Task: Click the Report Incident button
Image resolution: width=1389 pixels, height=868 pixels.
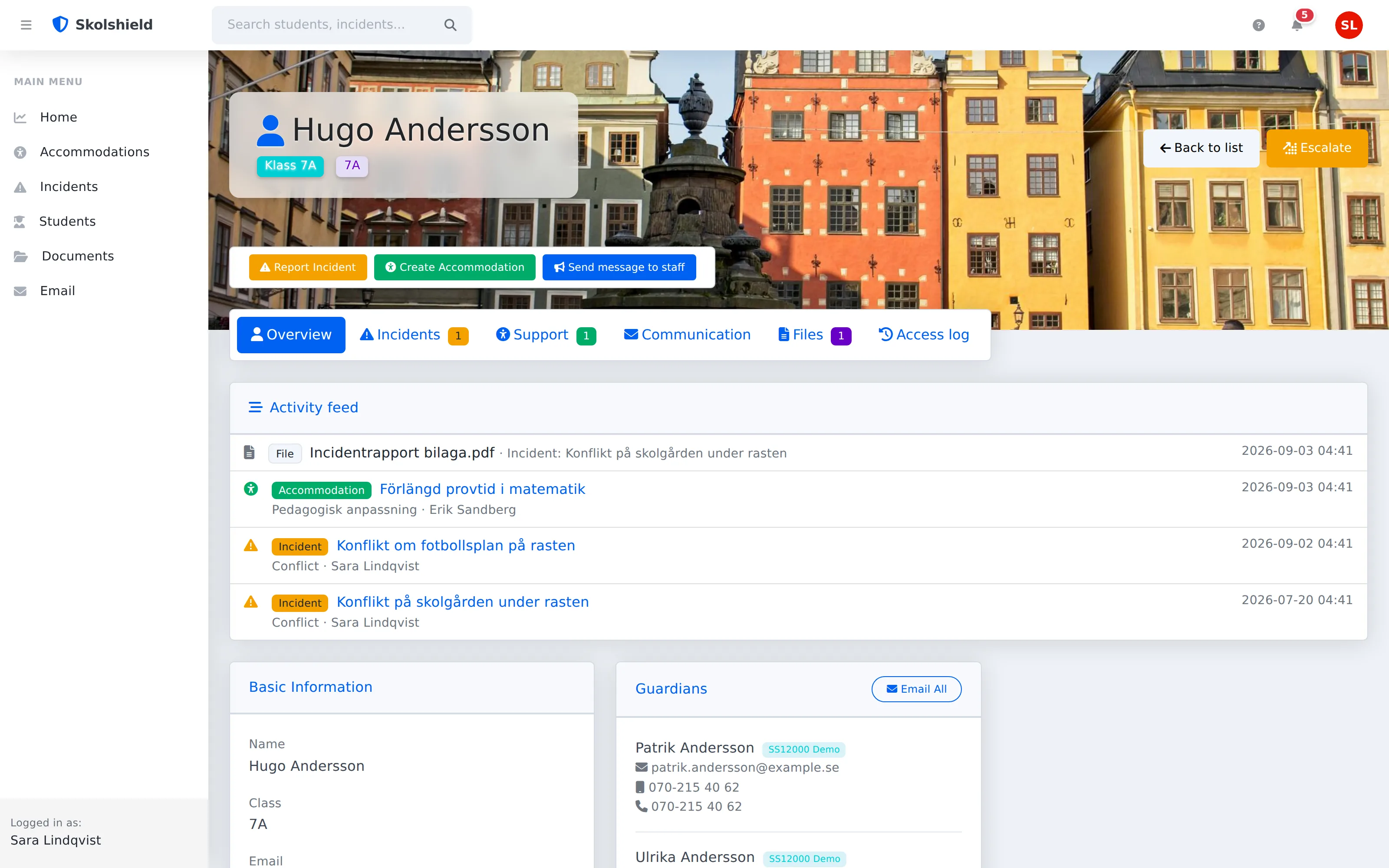Action: 308,267
